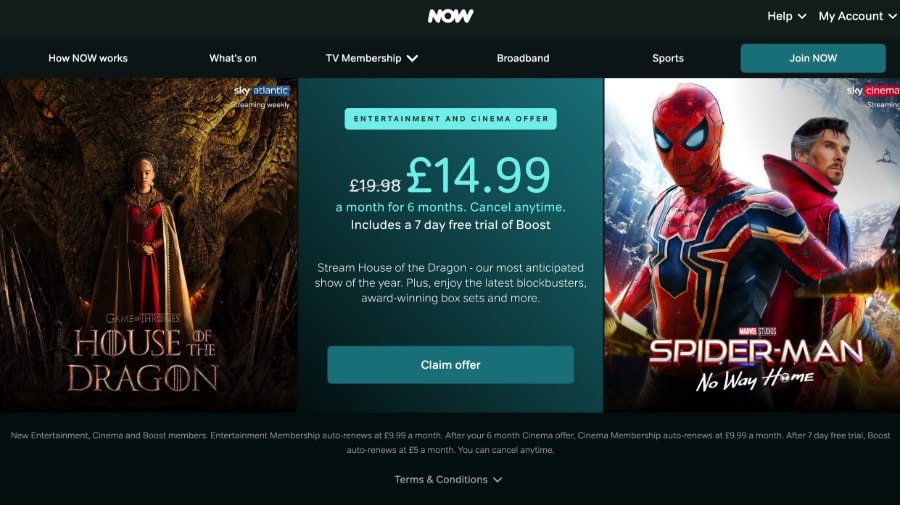Click the Terms & Conditions chevron arrow
The image size is (900, 505).
coord(497,480)
